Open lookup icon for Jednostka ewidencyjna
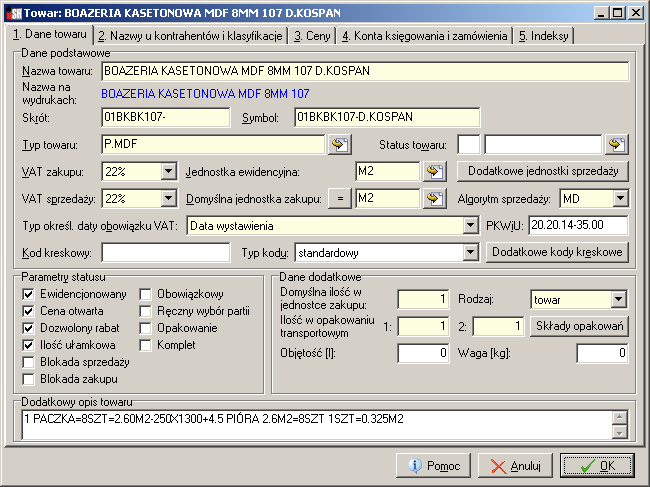Viewport: 650px width, 487px height. pos(435,172)
